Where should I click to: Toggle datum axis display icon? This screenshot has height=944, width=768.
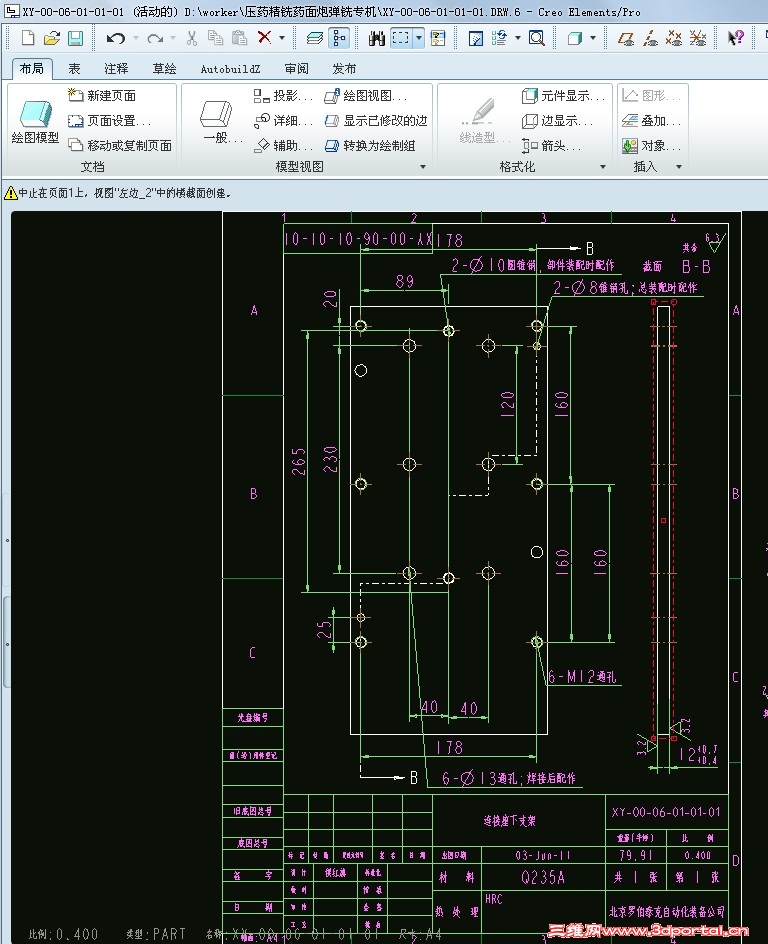(650, 38)
